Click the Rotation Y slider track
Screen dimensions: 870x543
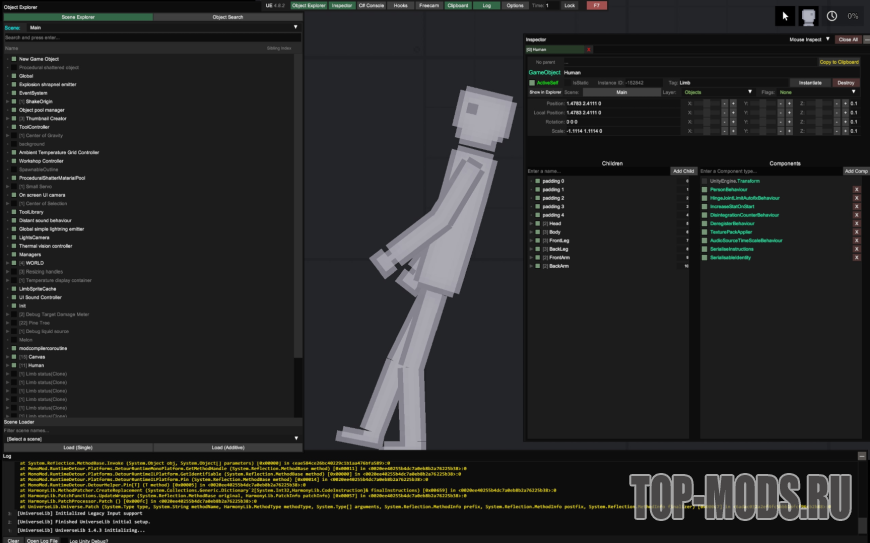point(763,122)
